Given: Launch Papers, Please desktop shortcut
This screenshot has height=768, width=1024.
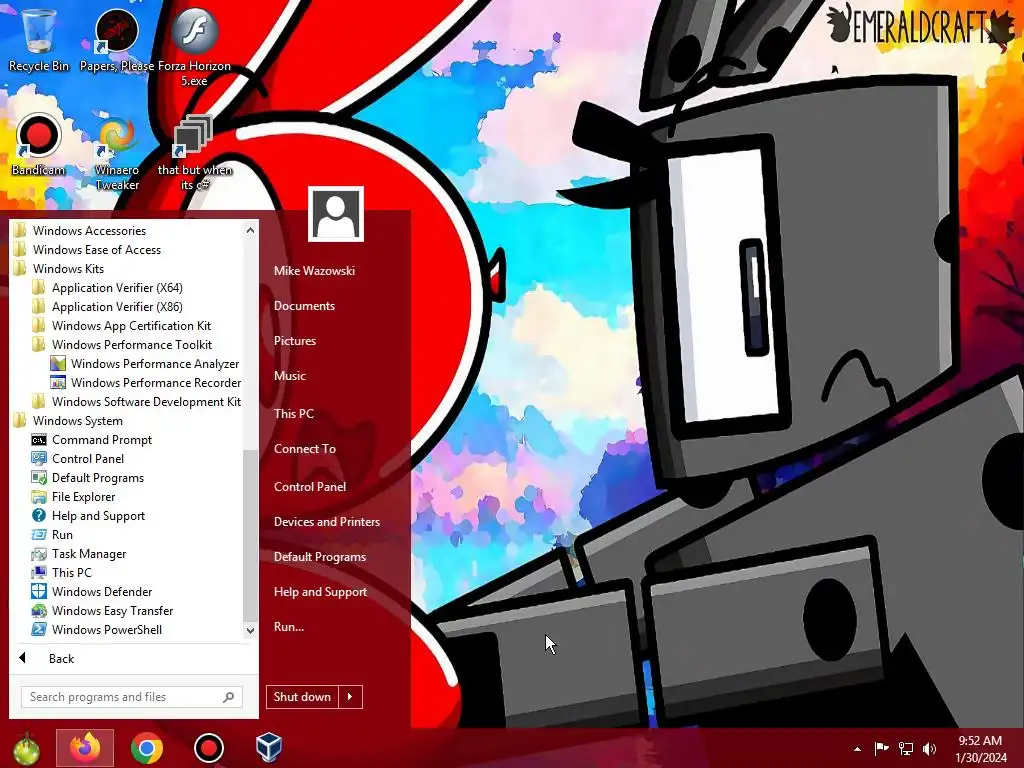Looking at the screenshot, I should tap(117, 39).
